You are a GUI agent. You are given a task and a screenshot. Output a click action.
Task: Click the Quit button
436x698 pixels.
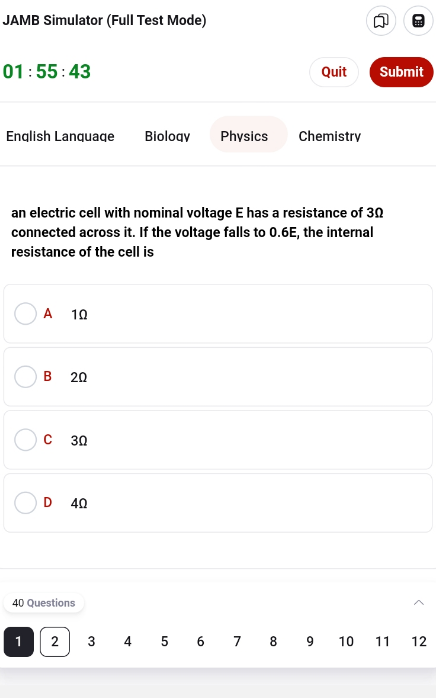334,72
